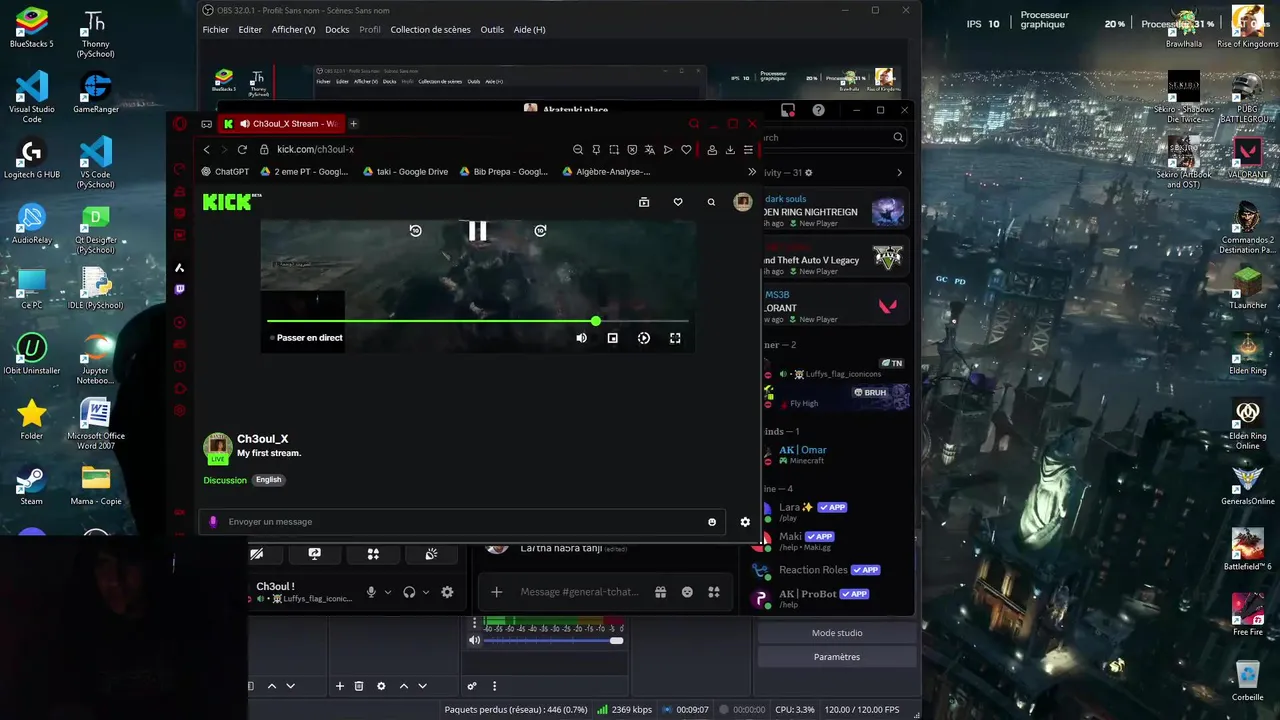Open Discord help question icon

(819, 110)
